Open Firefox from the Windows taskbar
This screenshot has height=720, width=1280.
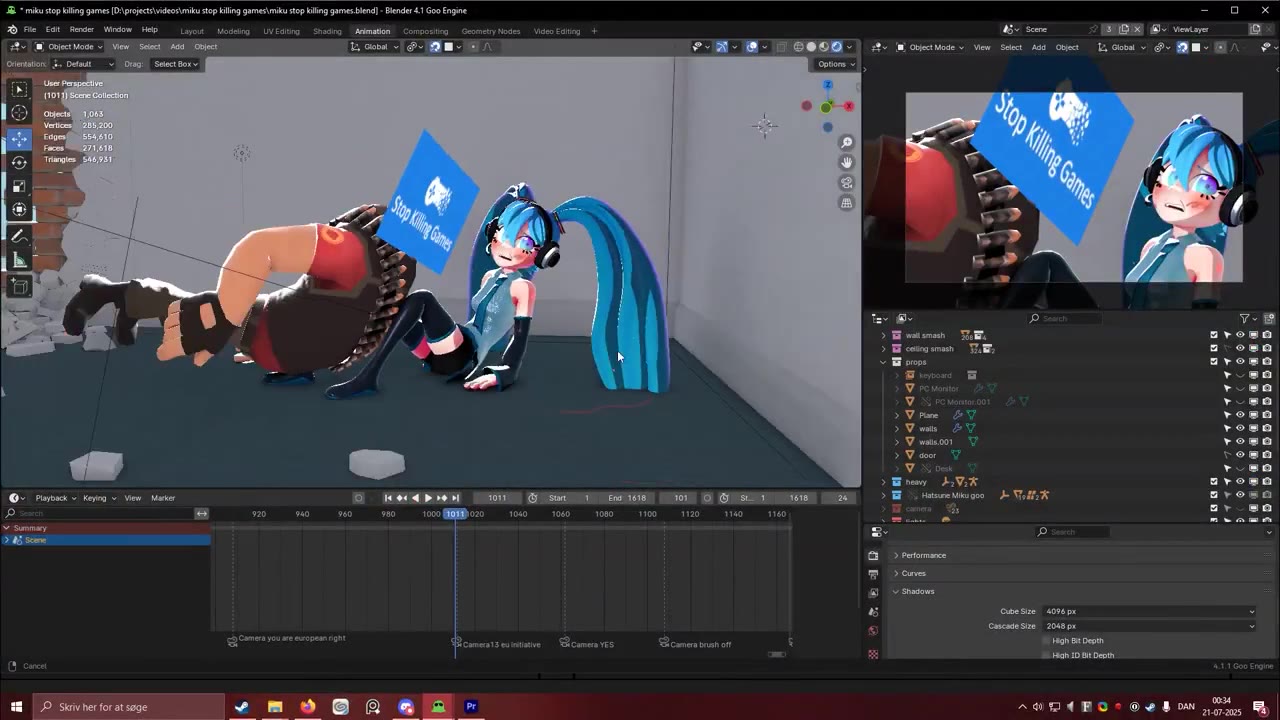[307, 707]
